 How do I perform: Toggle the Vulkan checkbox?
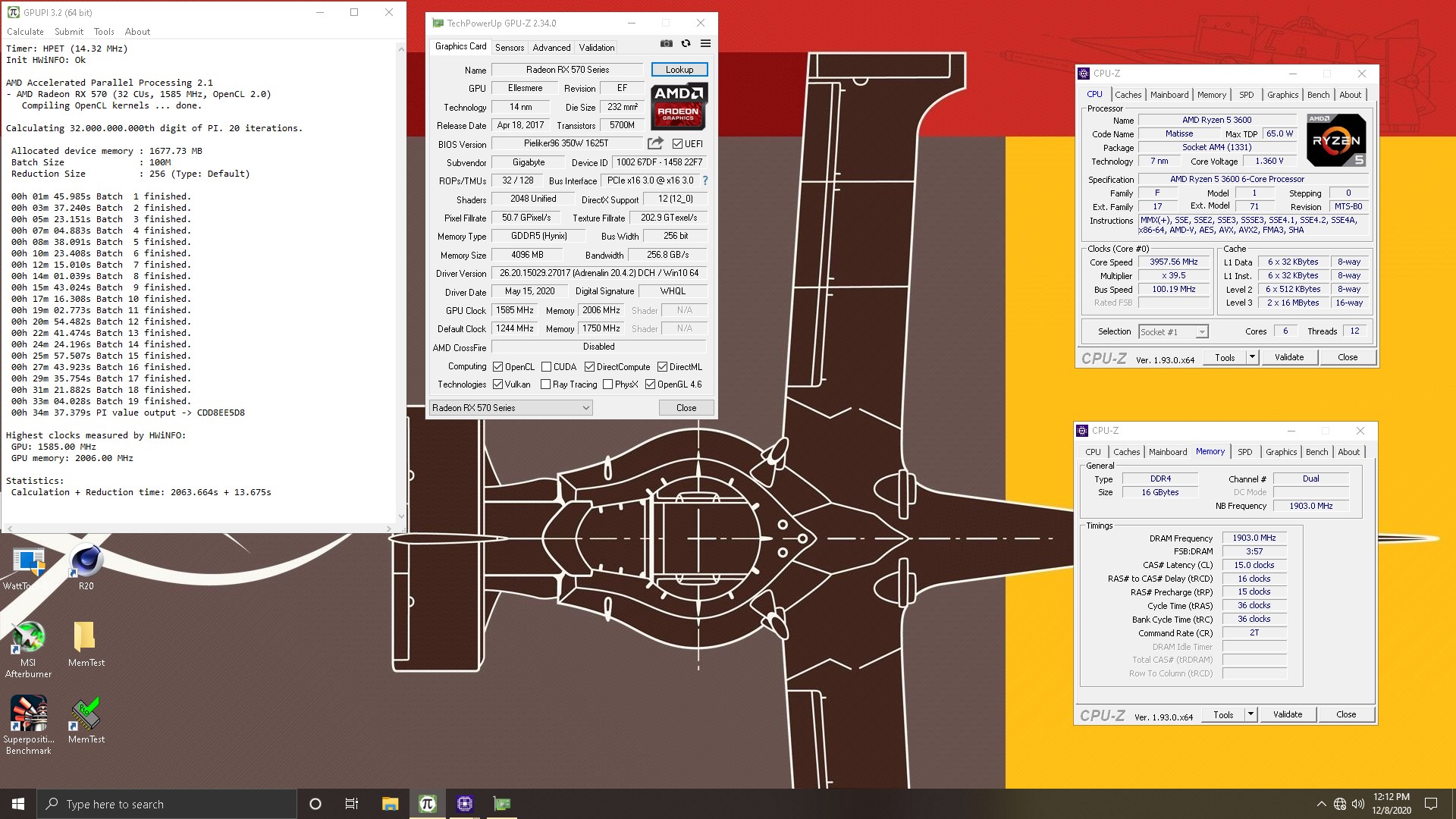click(x=498, y=384)
